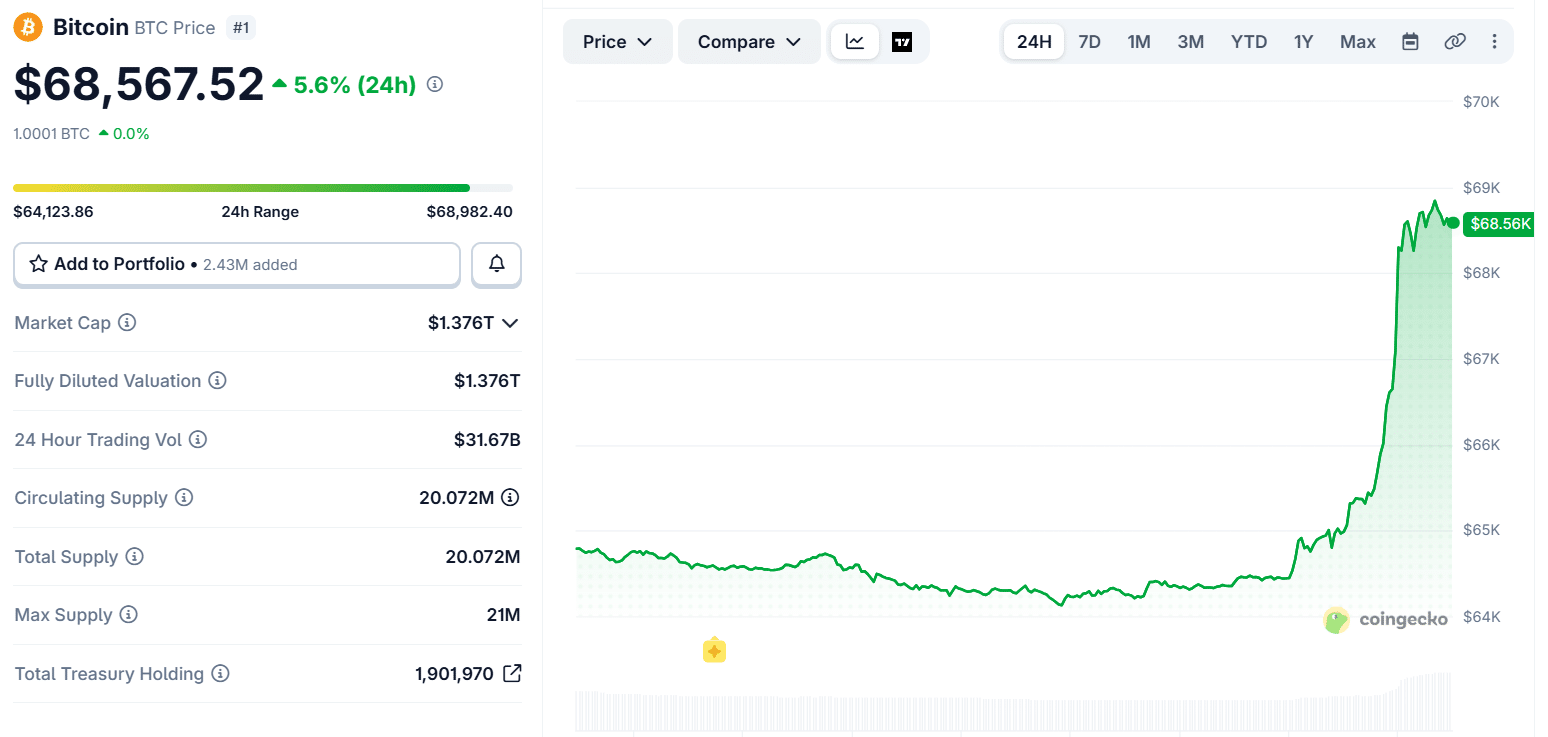Image resolution: width=1548 pixels, height=737 pixels.
Task: Click the $68,567.52 price value
Action: pyautogui.click(x=139, y=84)
